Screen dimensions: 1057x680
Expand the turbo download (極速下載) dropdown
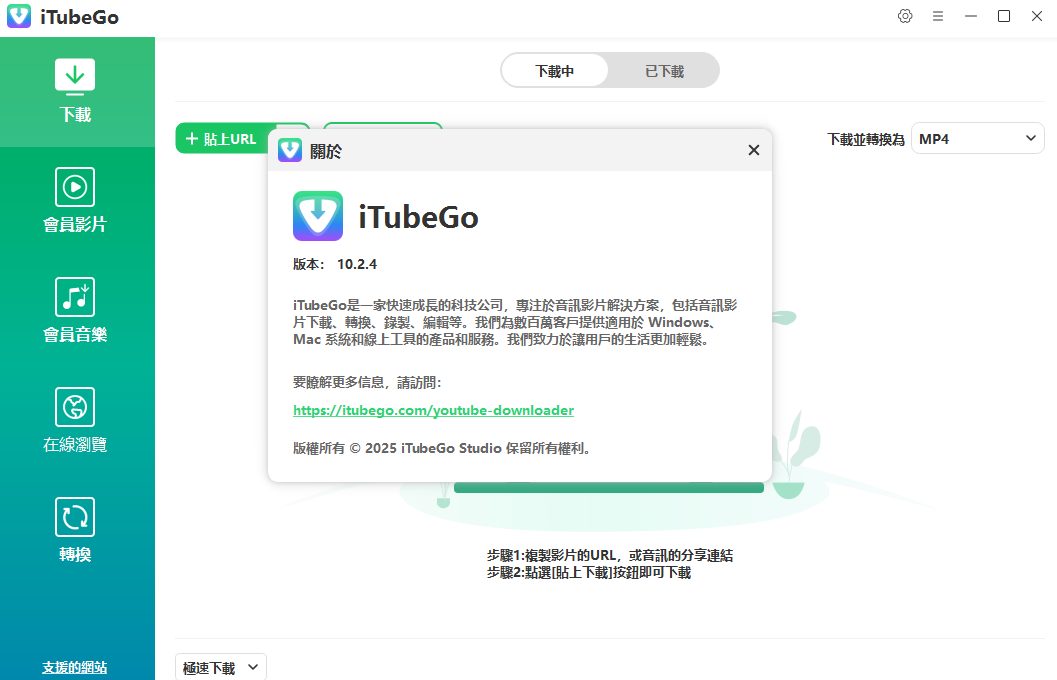coord(220,667)
